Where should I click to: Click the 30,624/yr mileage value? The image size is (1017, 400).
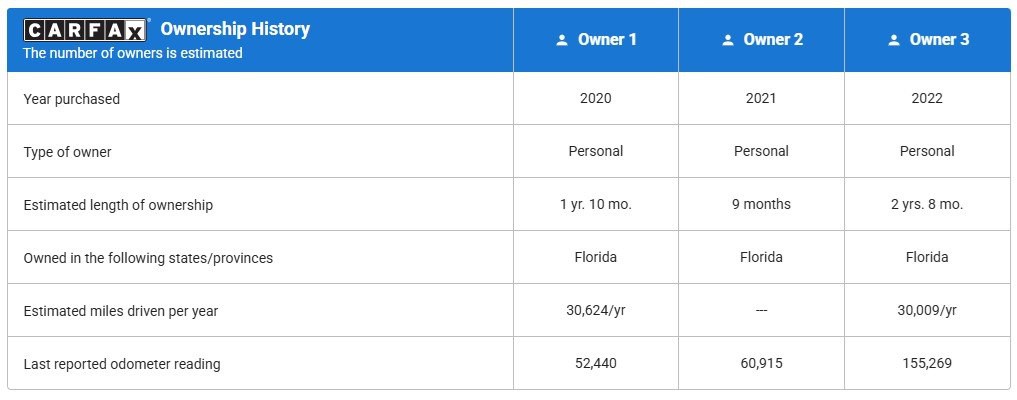(595, 311)
